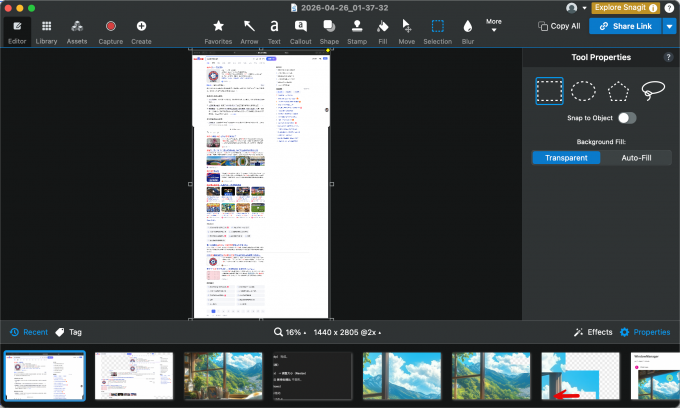Open the help question mark in title bar
680x408 pixels.
[x=669, y=8]
